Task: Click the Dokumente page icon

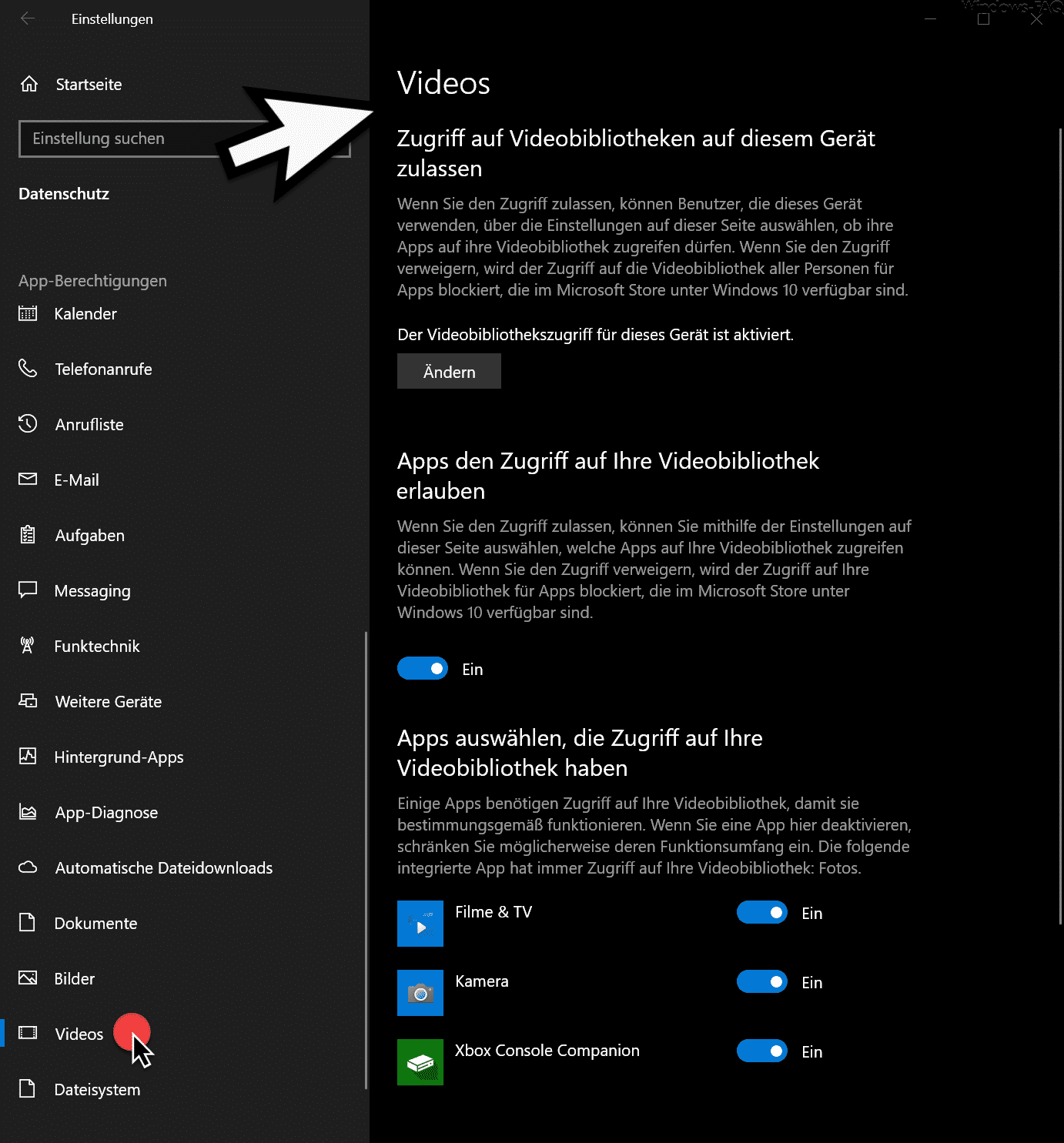Action: 28,922
